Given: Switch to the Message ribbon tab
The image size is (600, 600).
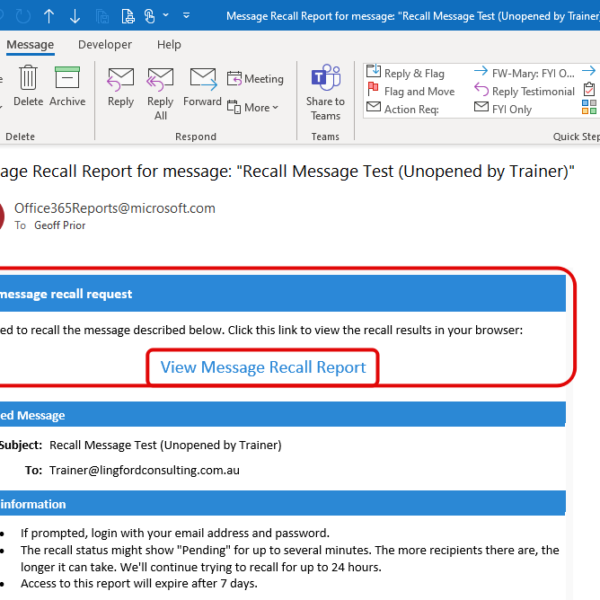Looking at the screenshot, I should 30,45.
